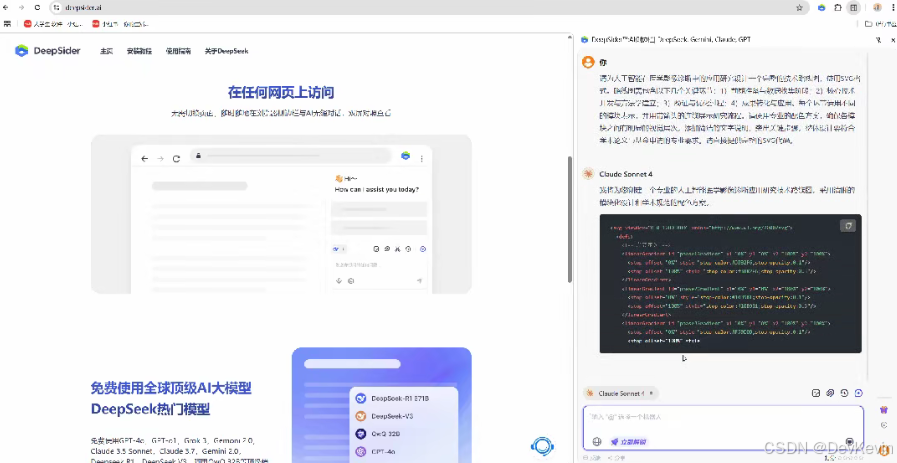
Task: Click the webpage vertical scrollbar thumb
Action: (x=570, y=219)
